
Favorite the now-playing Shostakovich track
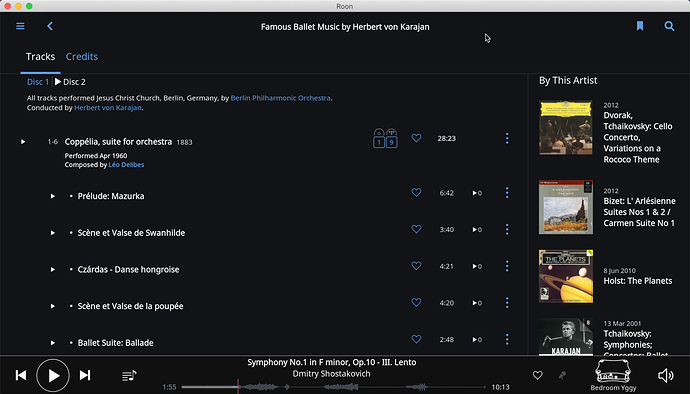pos(537,375)
